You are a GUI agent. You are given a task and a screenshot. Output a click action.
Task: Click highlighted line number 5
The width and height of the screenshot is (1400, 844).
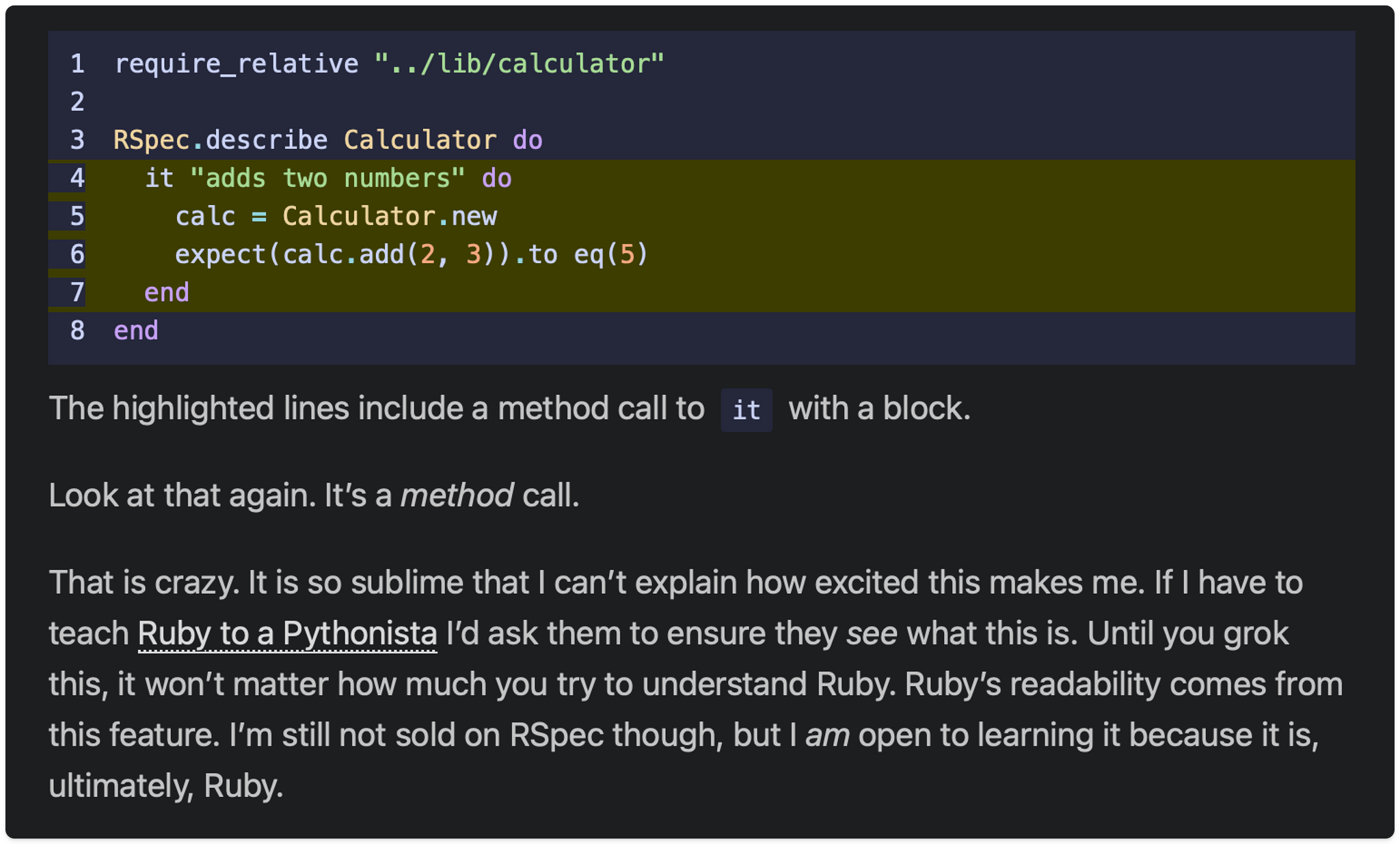[x=77, y=217]
